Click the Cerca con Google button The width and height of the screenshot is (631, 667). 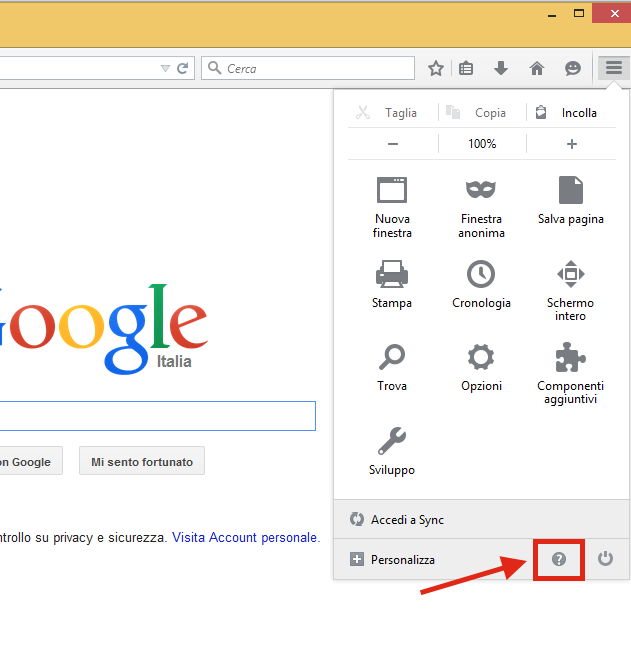click(31, 461)
